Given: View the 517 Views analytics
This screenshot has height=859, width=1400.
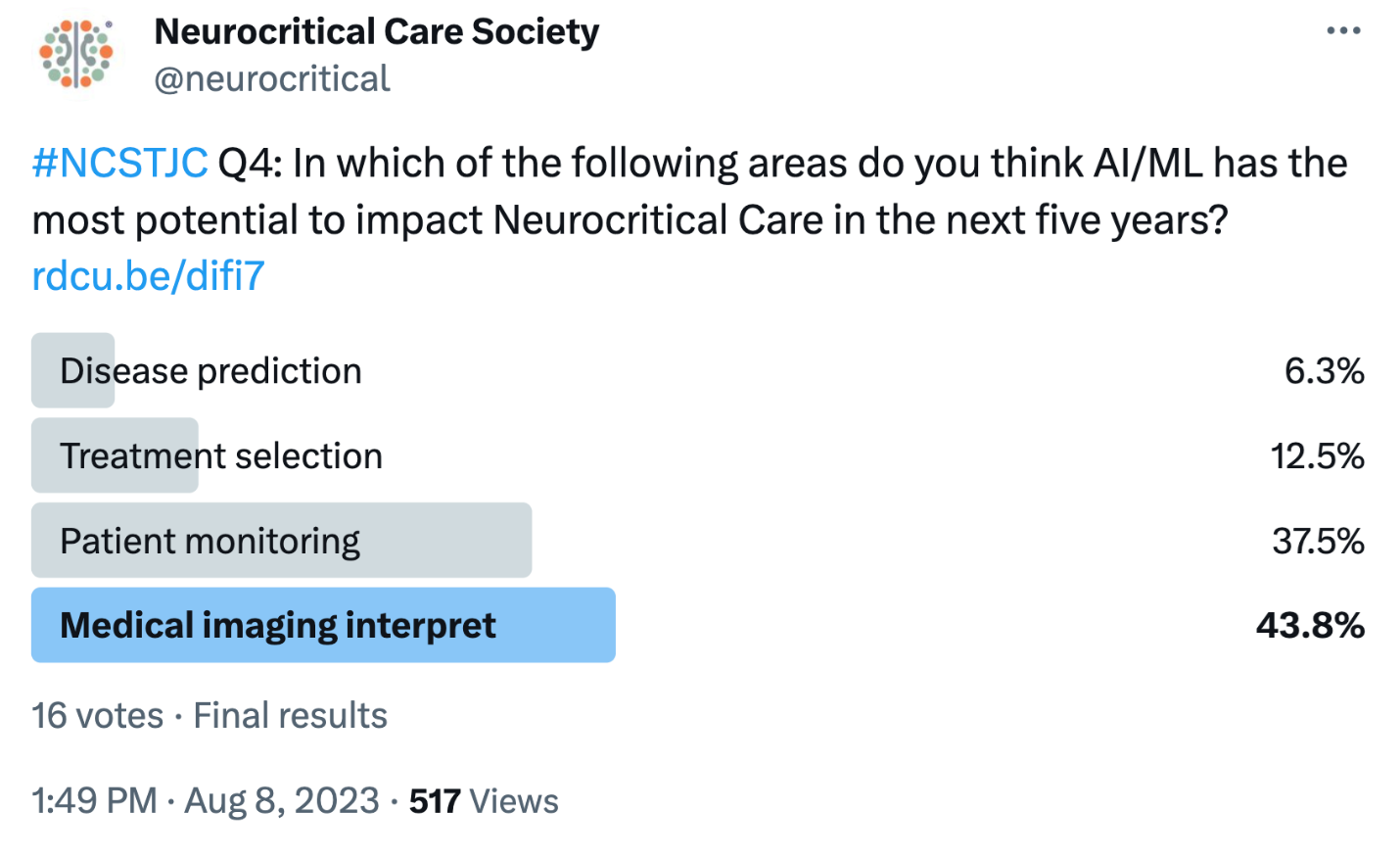Looking at the screenshot, I should pyautogui.click(x=484, y=801).
